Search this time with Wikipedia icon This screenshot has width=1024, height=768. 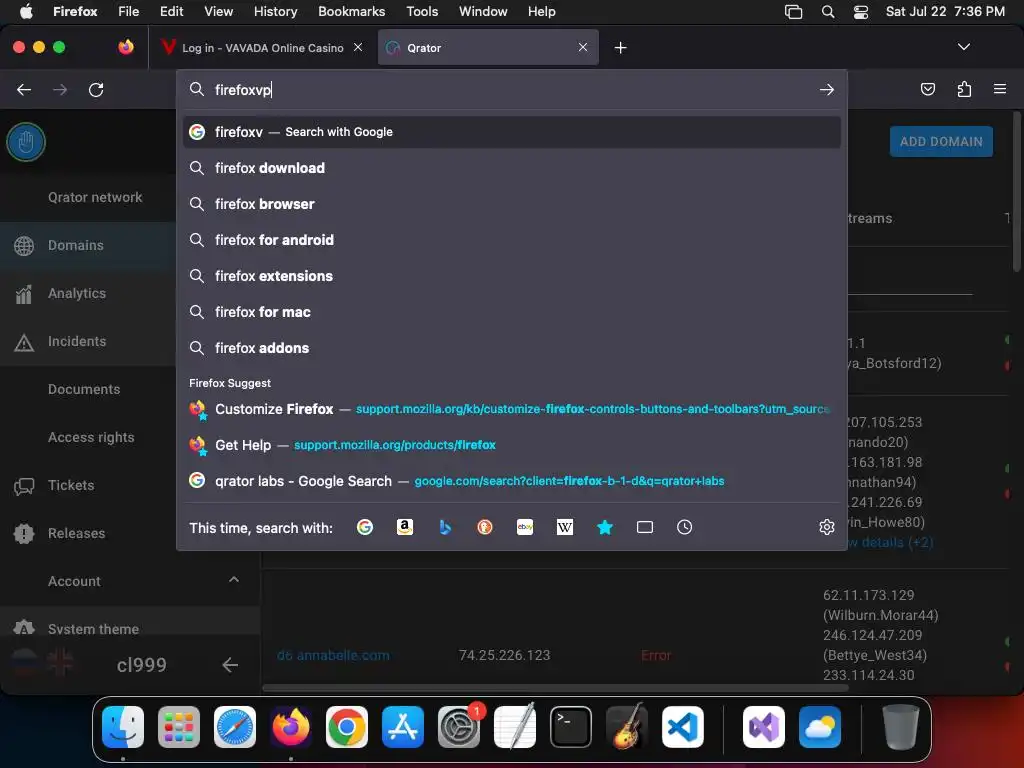tap(565, 527)
